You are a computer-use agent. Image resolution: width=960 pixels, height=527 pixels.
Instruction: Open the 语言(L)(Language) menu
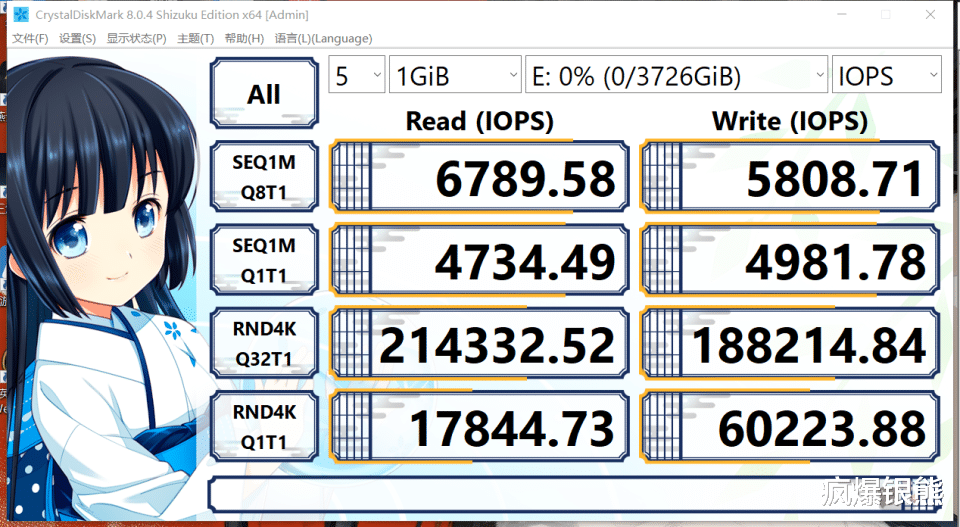click(323, 39)
